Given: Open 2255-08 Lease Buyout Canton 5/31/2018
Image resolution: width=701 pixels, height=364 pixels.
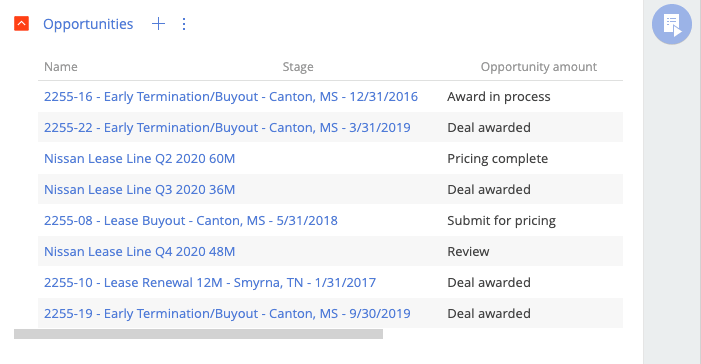Looking at the screenshot, I should (191, 220).
